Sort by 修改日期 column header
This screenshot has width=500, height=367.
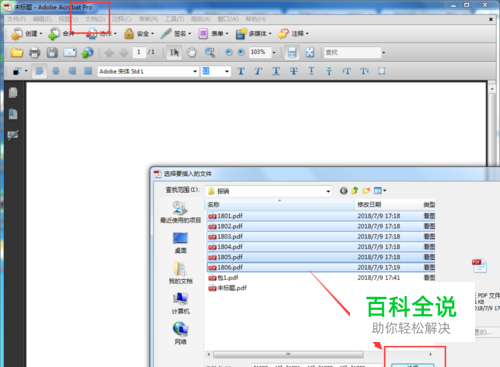click(x=388, y=204)
